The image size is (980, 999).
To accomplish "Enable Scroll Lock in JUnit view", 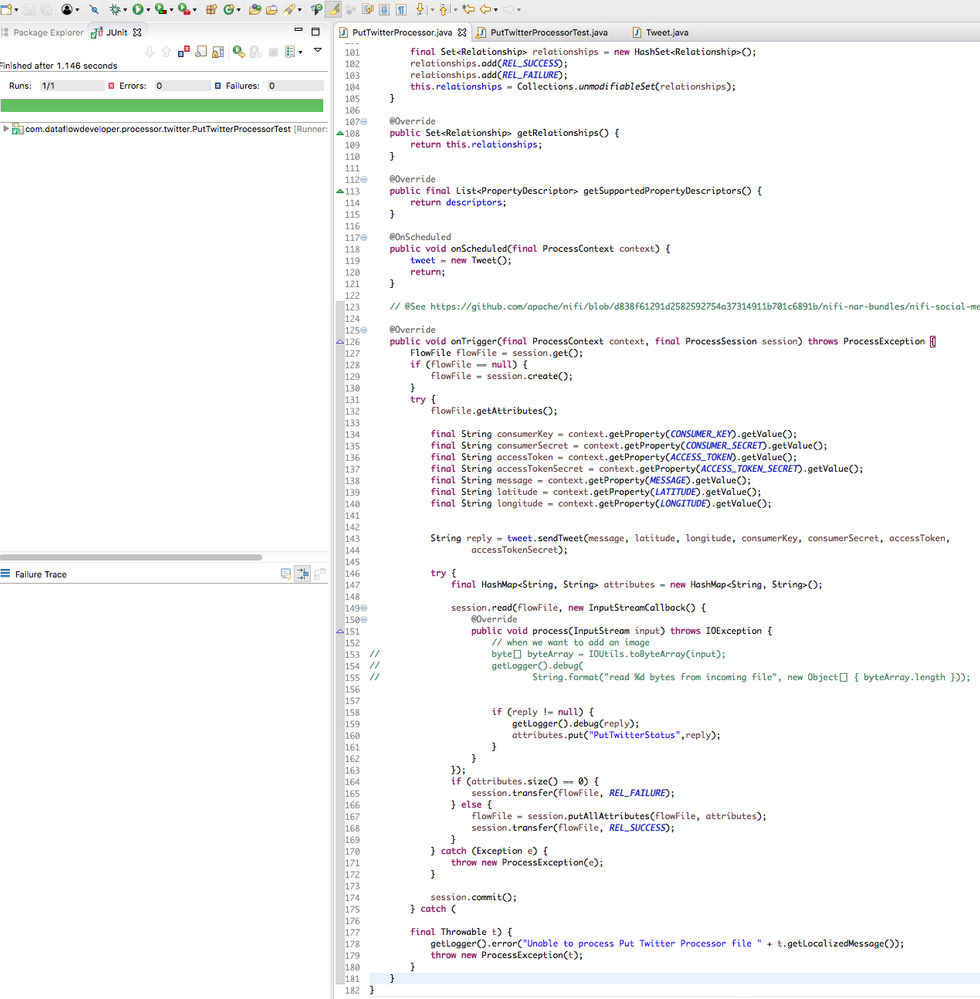I will pyautogui.click(x=218, y=50).
